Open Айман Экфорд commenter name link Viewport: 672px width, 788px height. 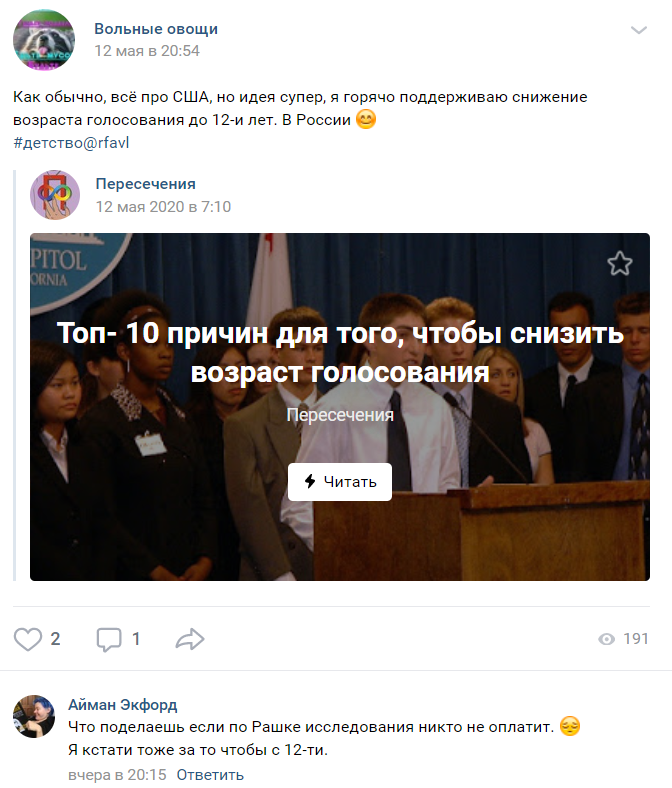[x=123, y=705]
